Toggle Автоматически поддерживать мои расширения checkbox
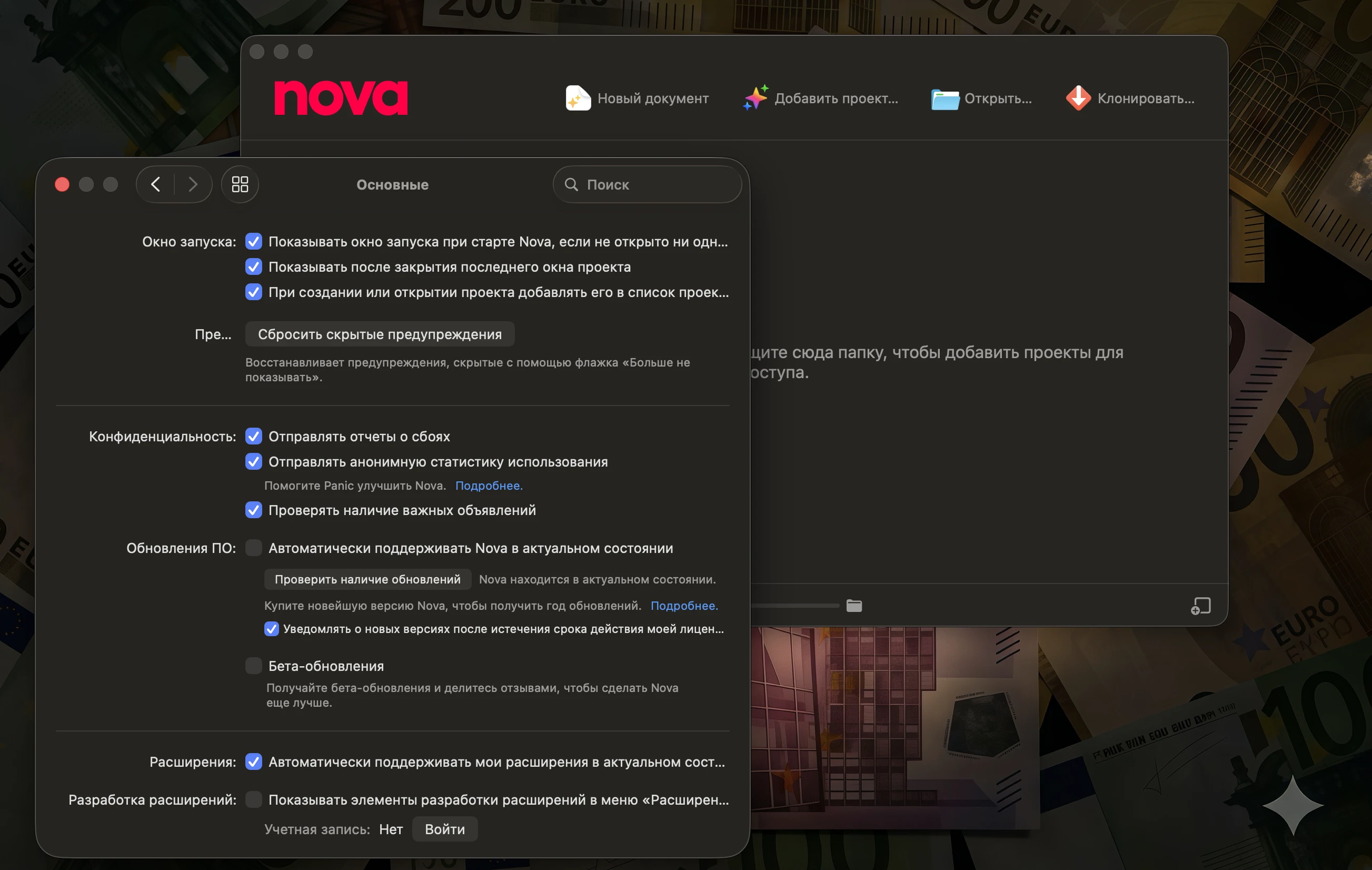 click(254, 762)
